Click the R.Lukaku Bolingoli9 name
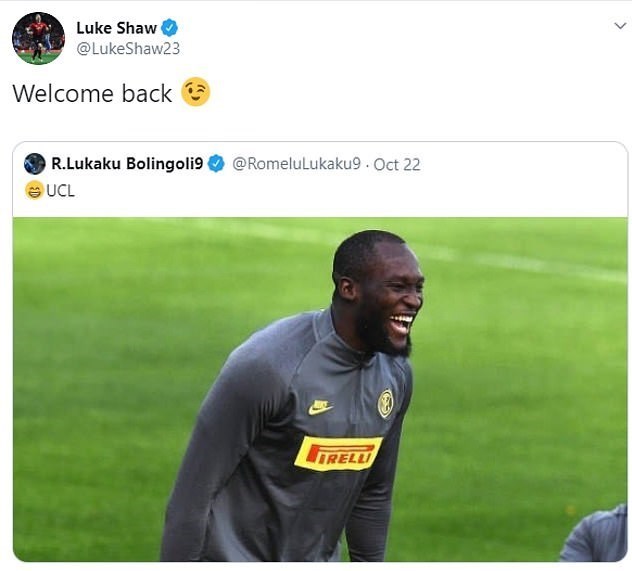Viewport: 632px width, 571px height. (127, 164)
